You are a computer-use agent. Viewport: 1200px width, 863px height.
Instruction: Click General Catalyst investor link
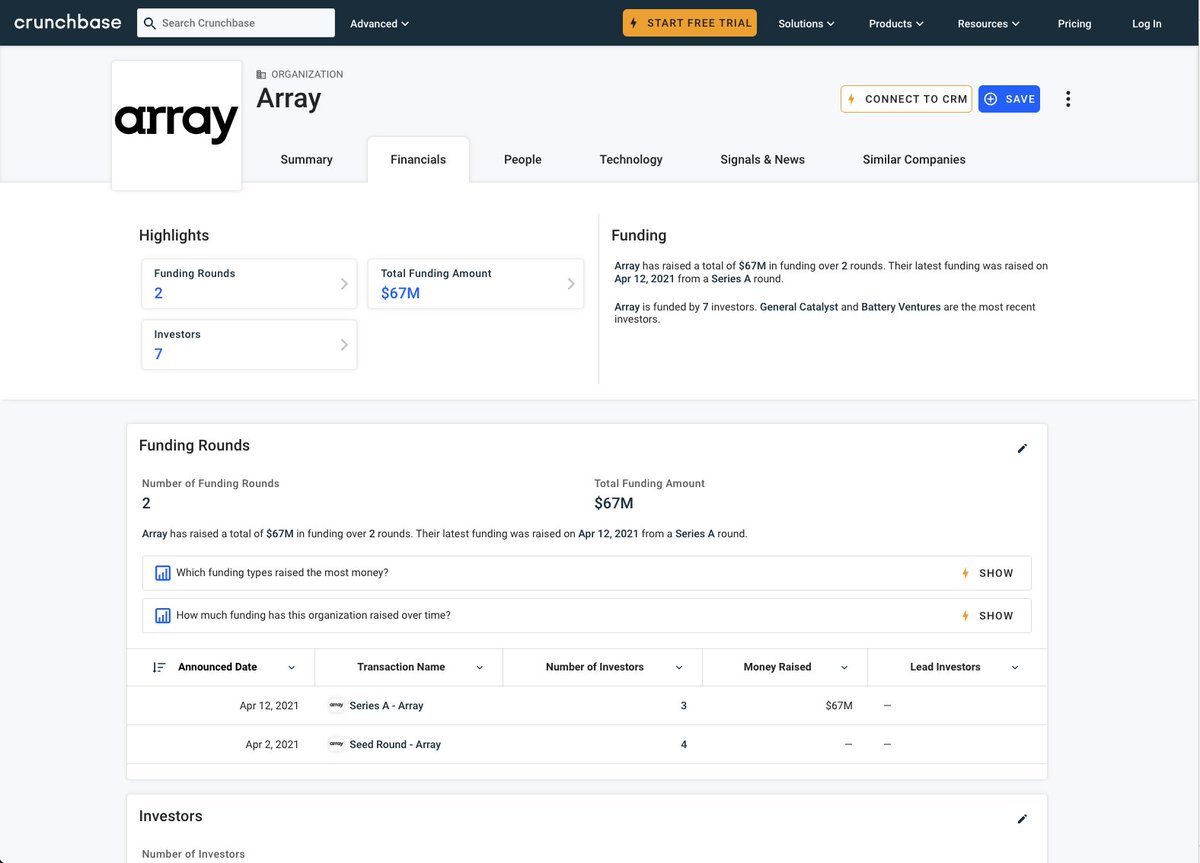(x=799, y=307)
